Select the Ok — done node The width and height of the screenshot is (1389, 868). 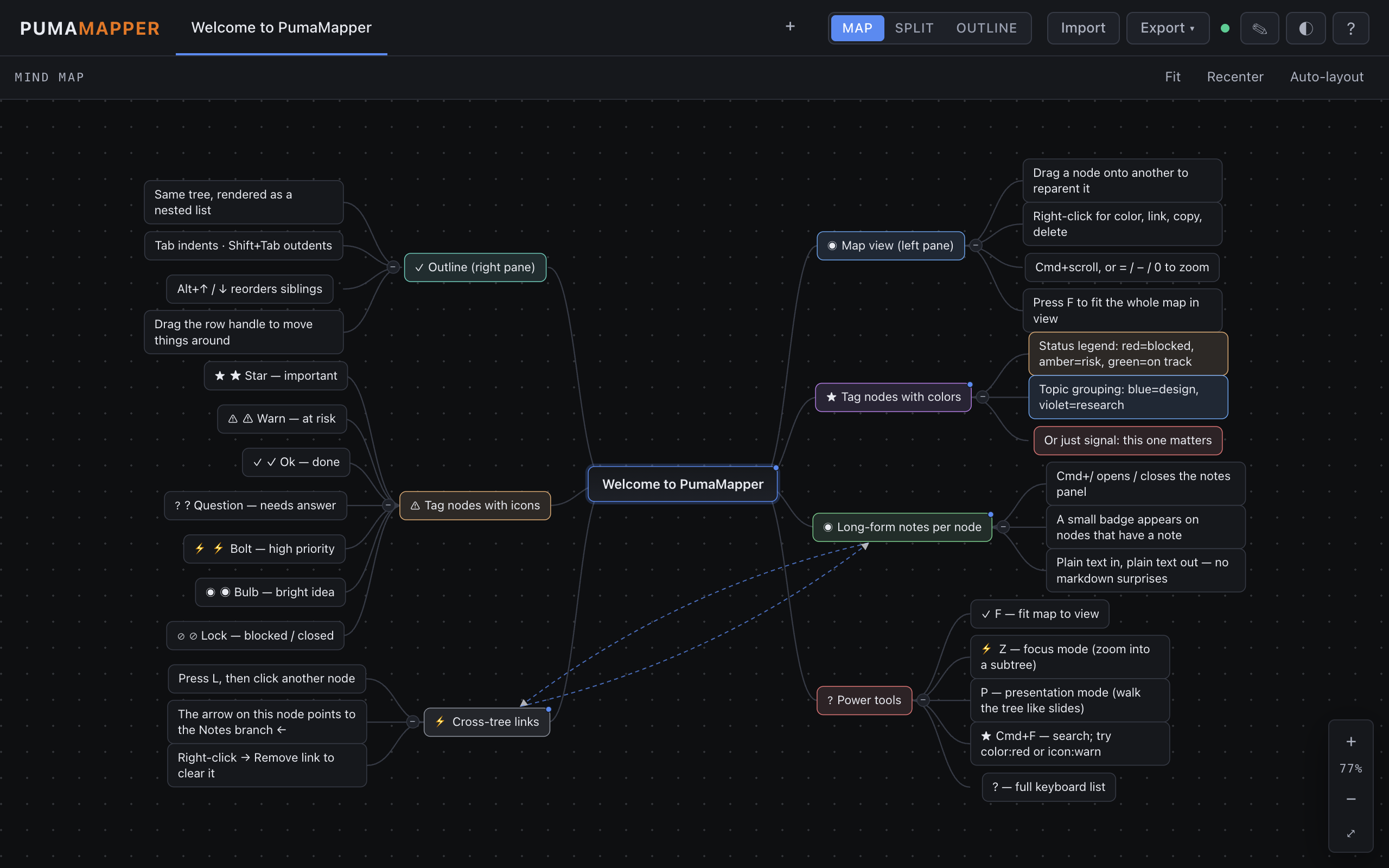296,462
